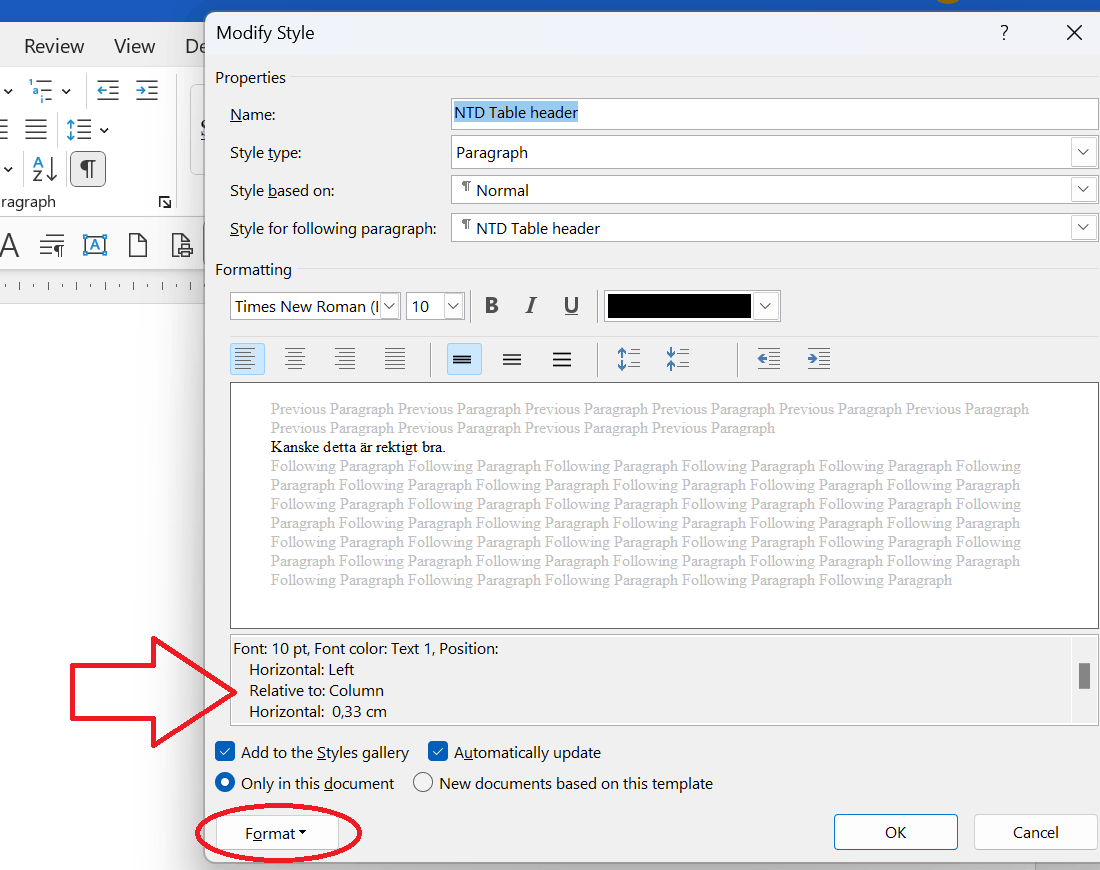Click Cancel to discard style changes
1100x870 pixels.
(1035, 832)
